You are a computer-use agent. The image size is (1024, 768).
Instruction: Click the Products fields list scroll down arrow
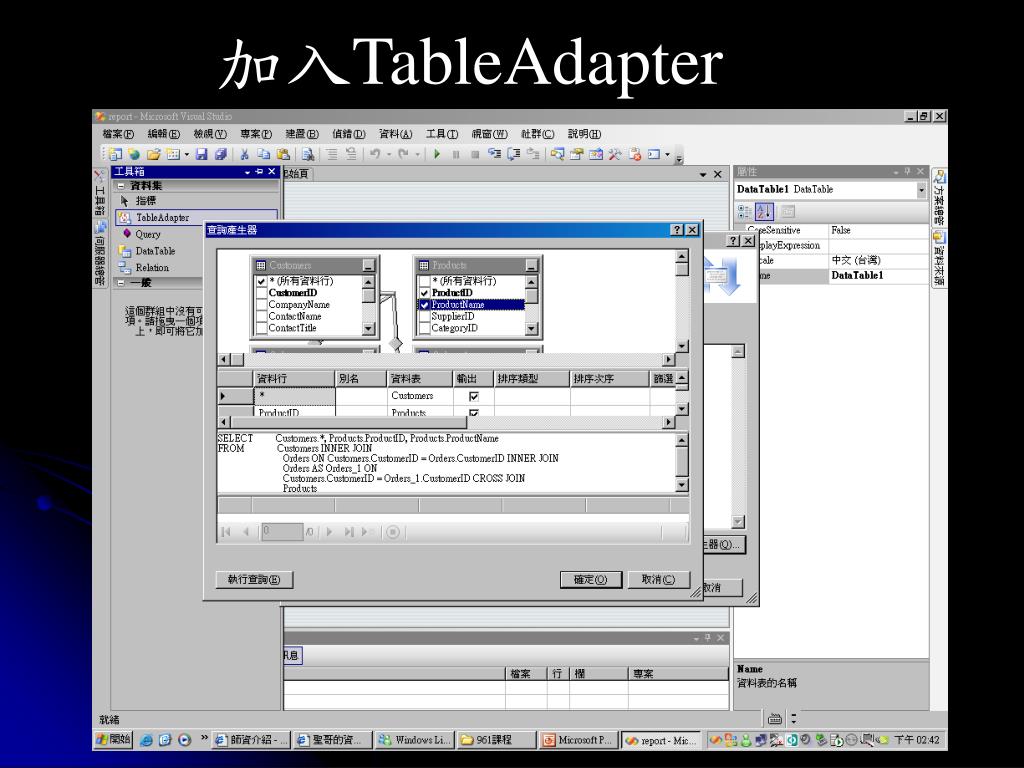coord(532,329)
